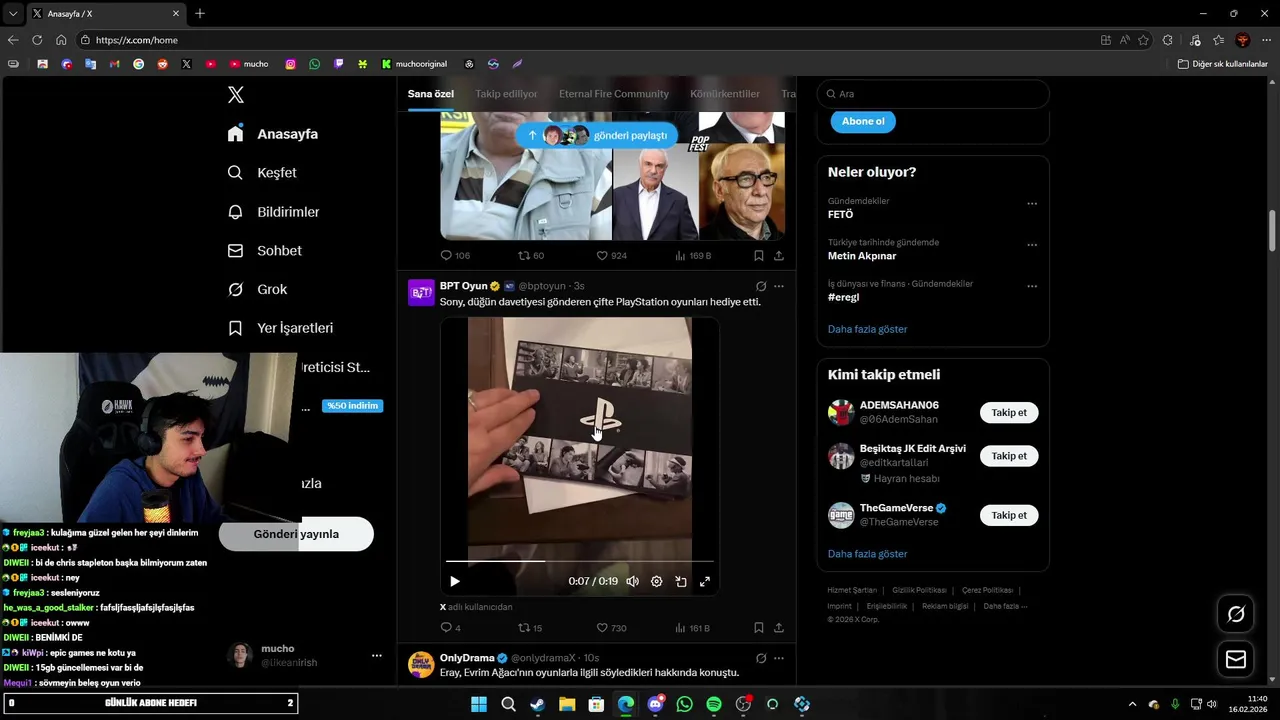Open trending topic Metin Akpınar

click(862, 256)
